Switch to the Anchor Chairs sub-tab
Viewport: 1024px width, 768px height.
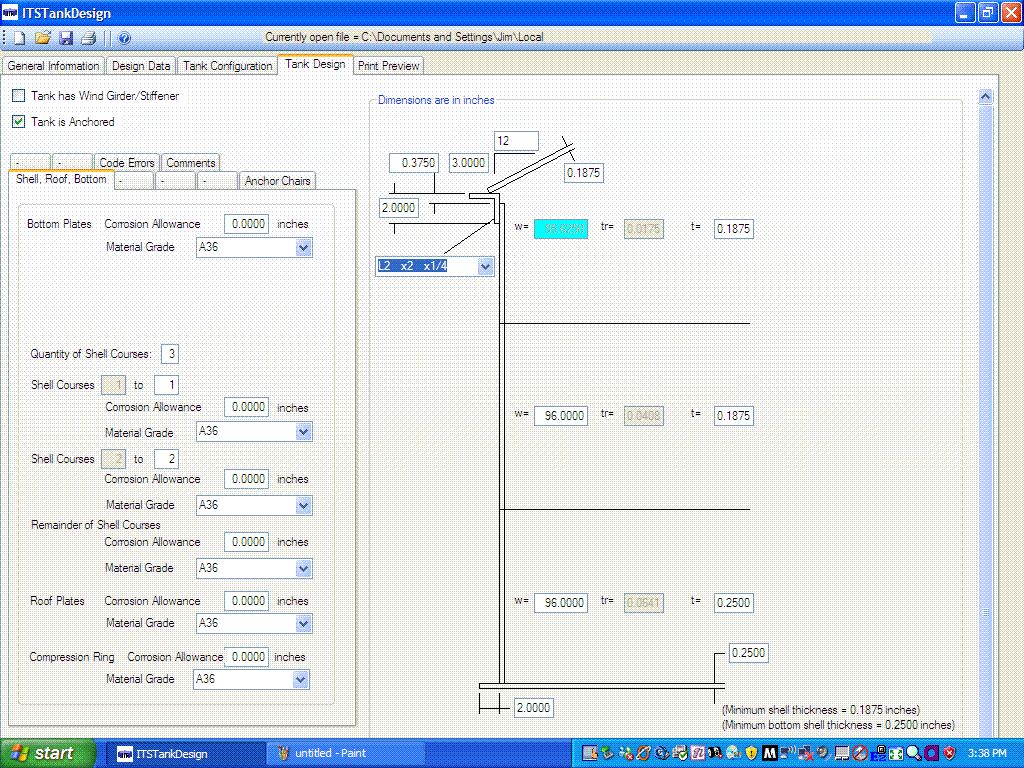278,181
